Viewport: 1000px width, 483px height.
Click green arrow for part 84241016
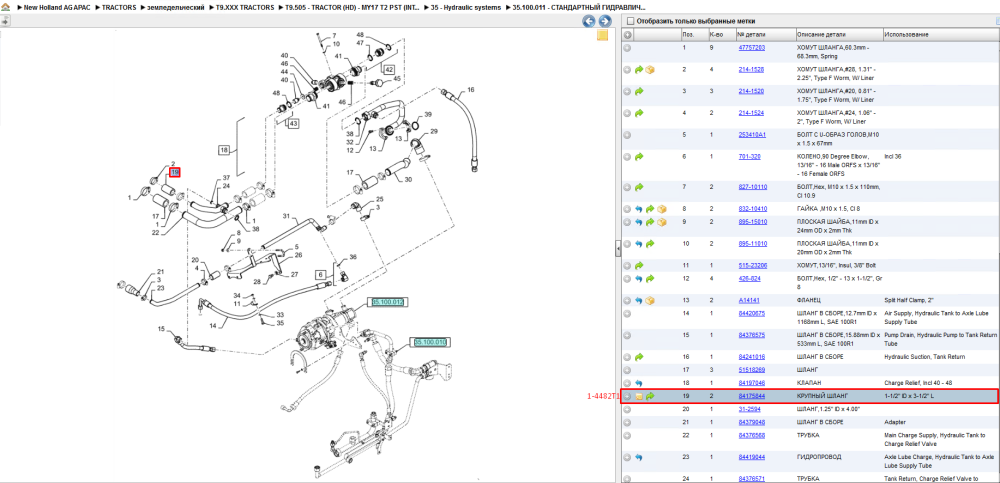coord(639,357)
